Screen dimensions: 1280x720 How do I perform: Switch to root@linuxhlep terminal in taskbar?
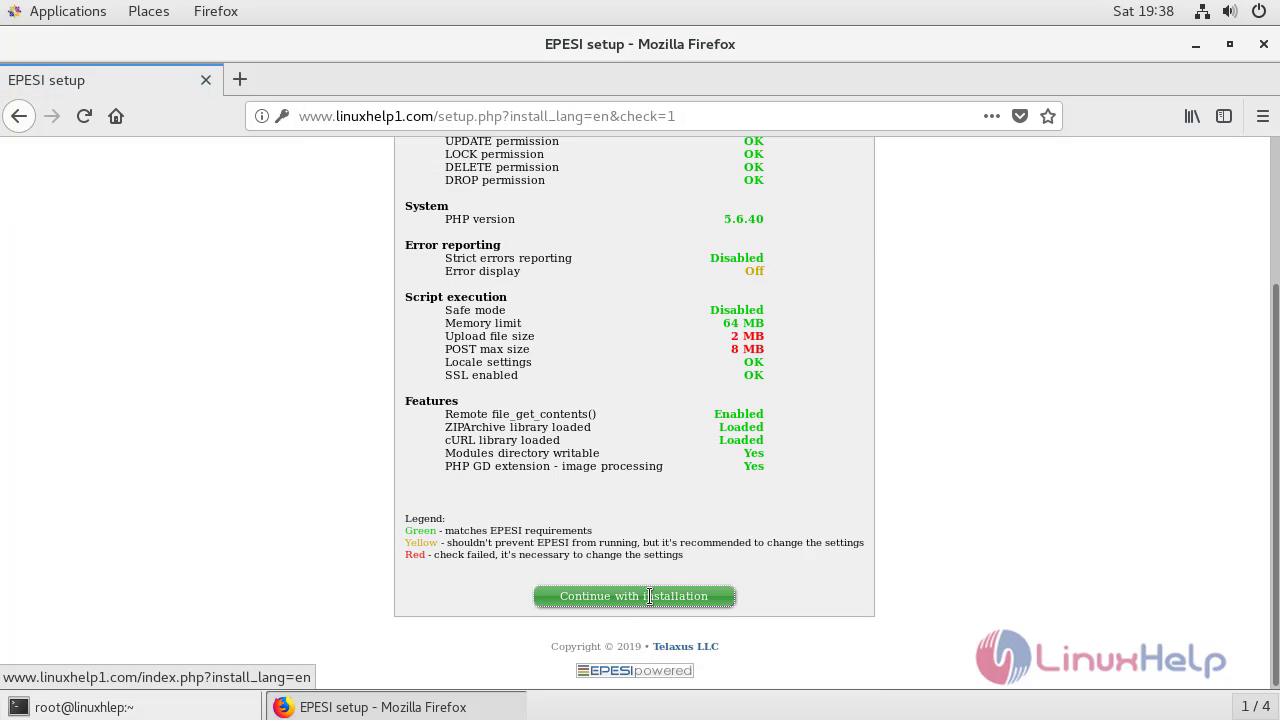[x=132, y=707]
